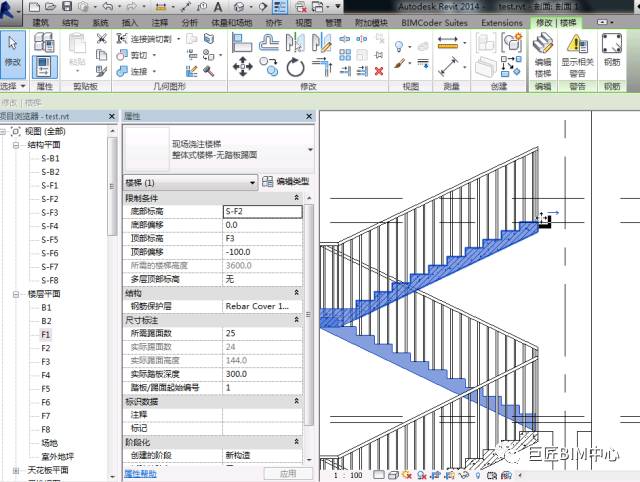This screenshot has width=640, height=482.
Task: Open the stair type selector dropdown
Action: tap(310, 150)
